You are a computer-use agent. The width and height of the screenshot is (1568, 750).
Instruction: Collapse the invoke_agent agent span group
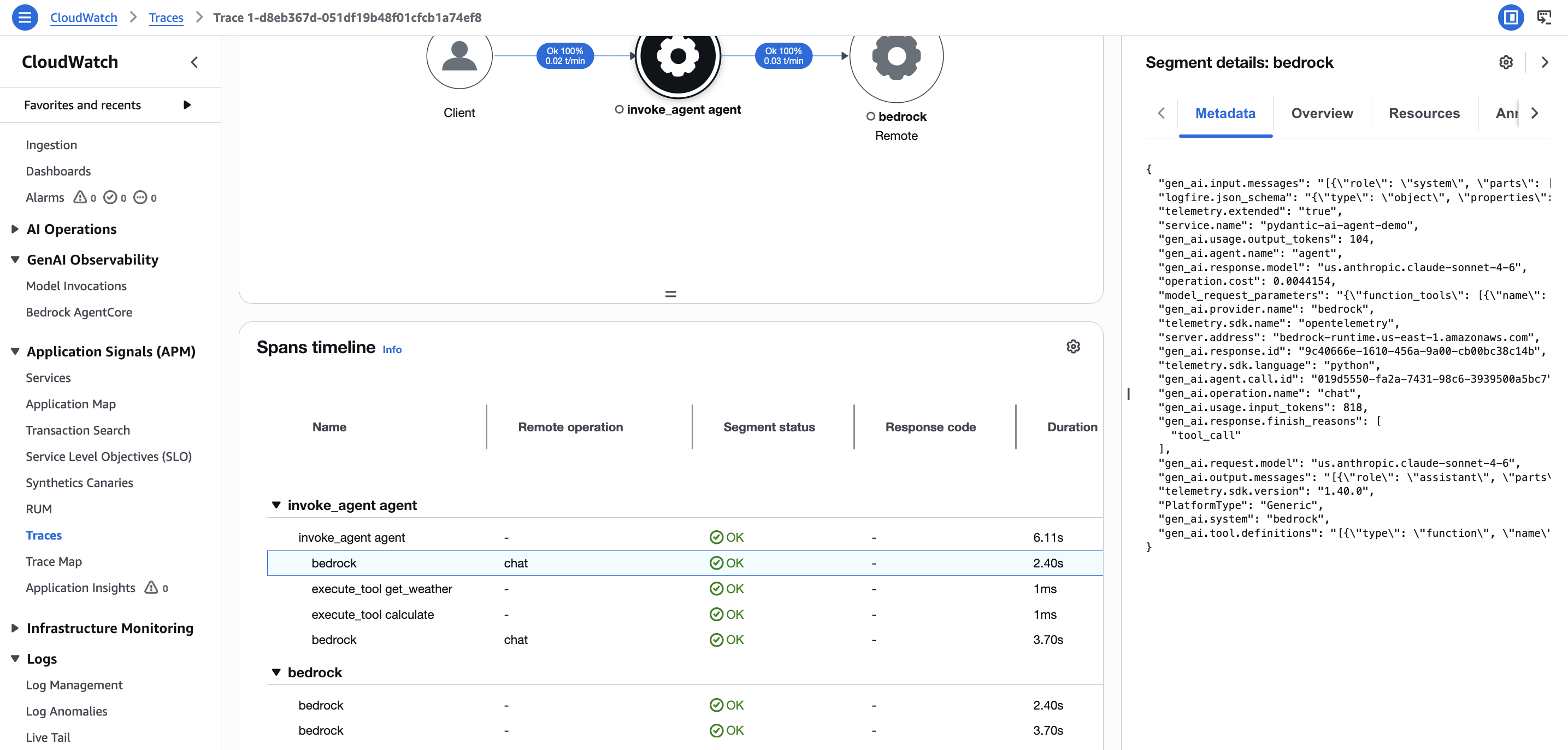(276, 505)
